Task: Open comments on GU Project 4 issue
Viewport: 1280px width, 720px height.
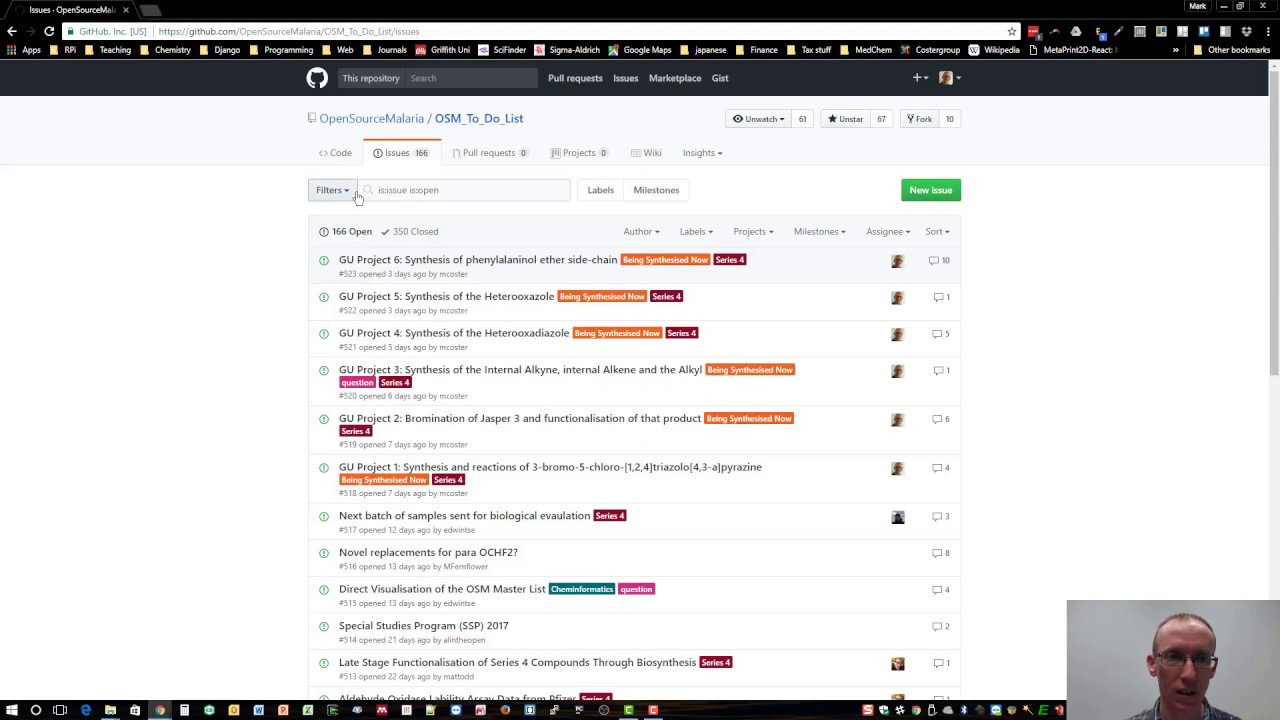Action: click(x=941, y=334)
